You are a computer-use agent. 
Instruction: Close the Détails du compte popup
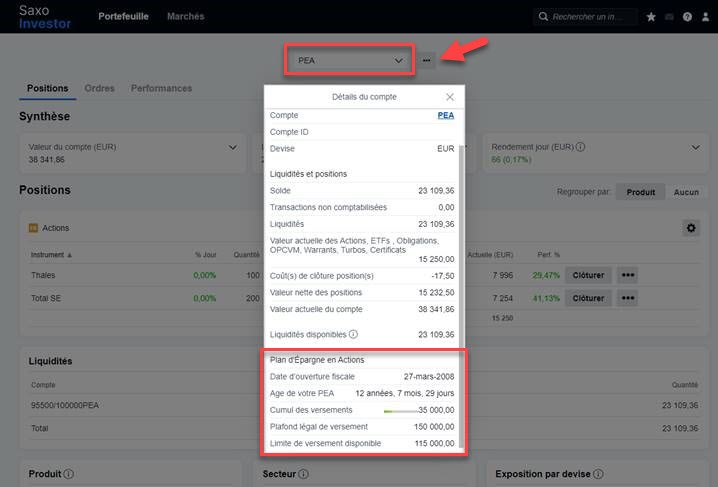(x=450, y=97)
